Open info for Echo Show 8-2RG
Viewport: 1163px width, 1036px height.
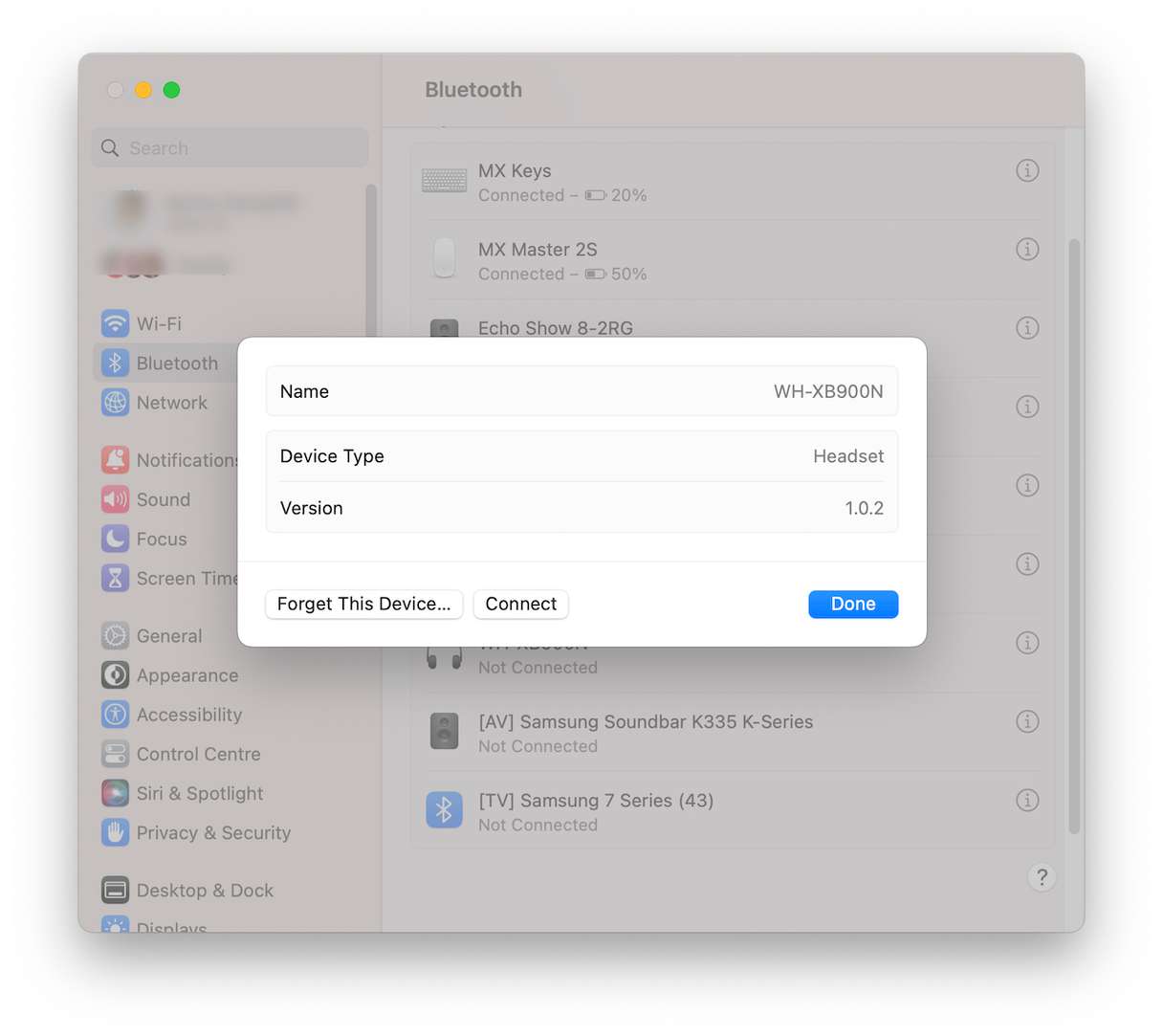tap(1027, 328)
